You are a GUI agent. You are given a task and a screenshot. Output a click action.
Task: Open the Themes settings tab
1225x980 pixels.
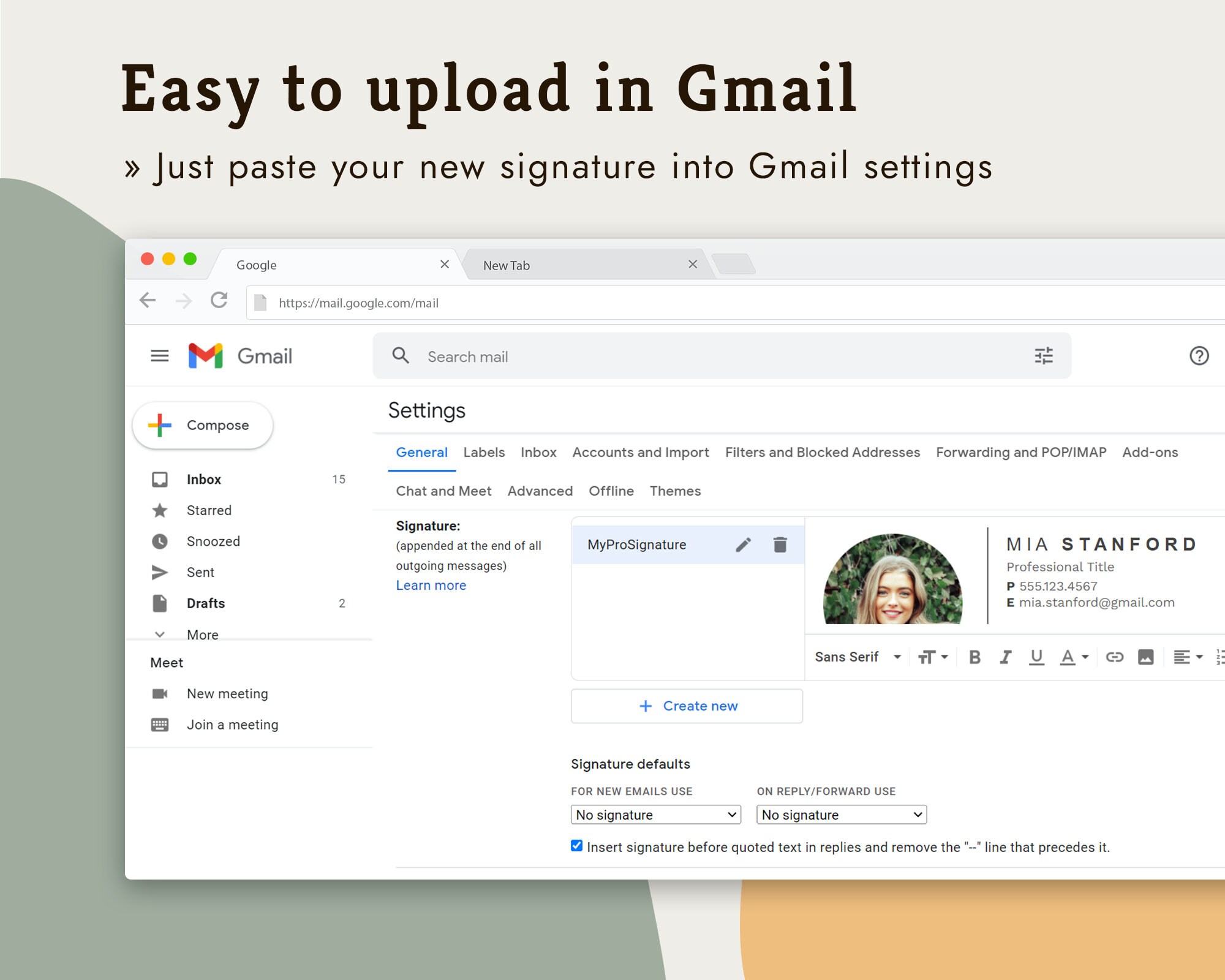click(675, 491)
